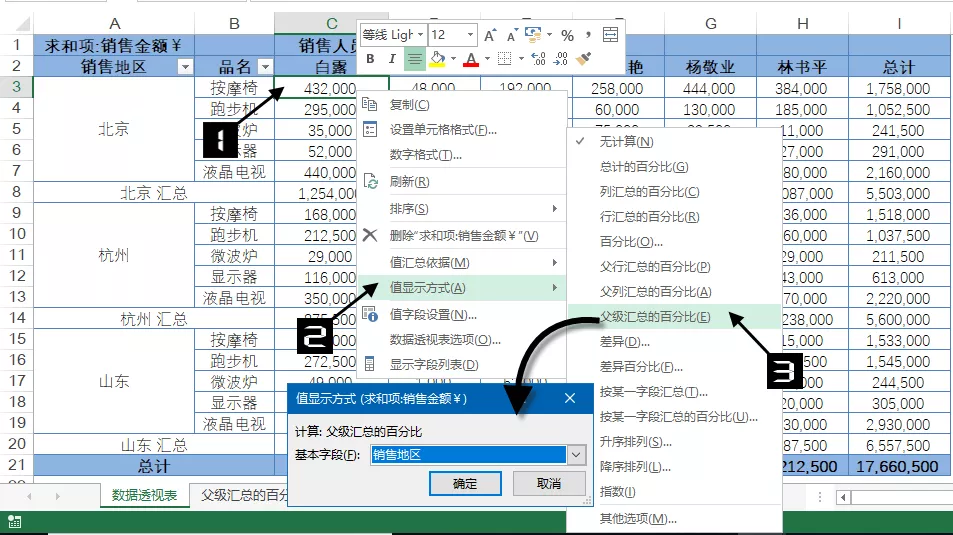The height and width of the screenshot is (535, 953).
Task: Confirm dialog with 确定 button
Action: coord(465,483)
